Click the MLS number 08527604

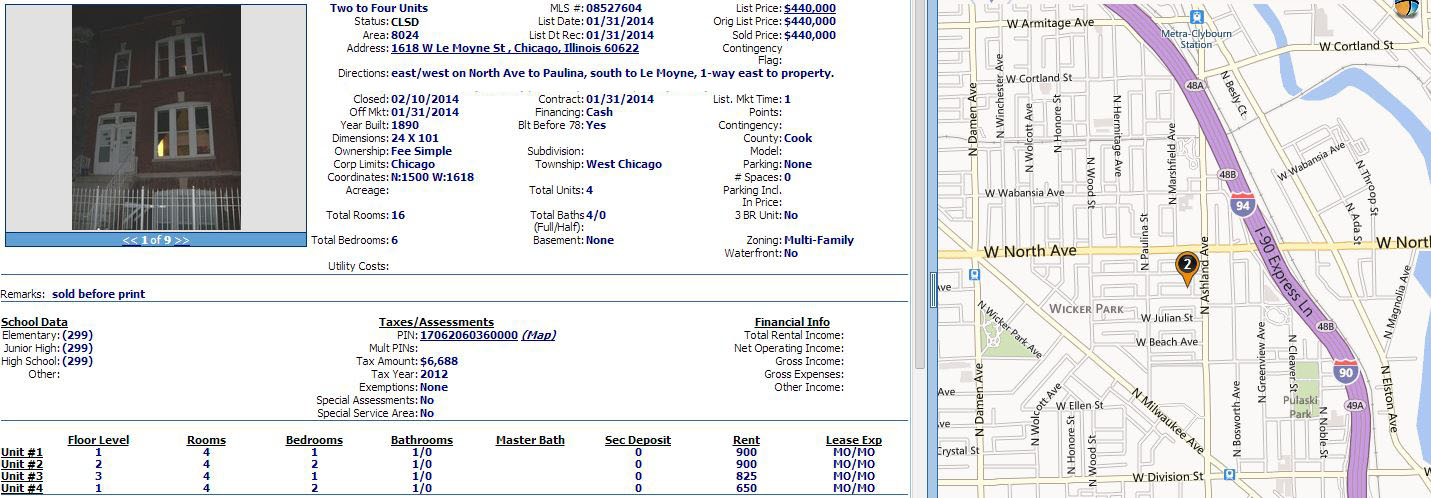[x=614, y=8]
